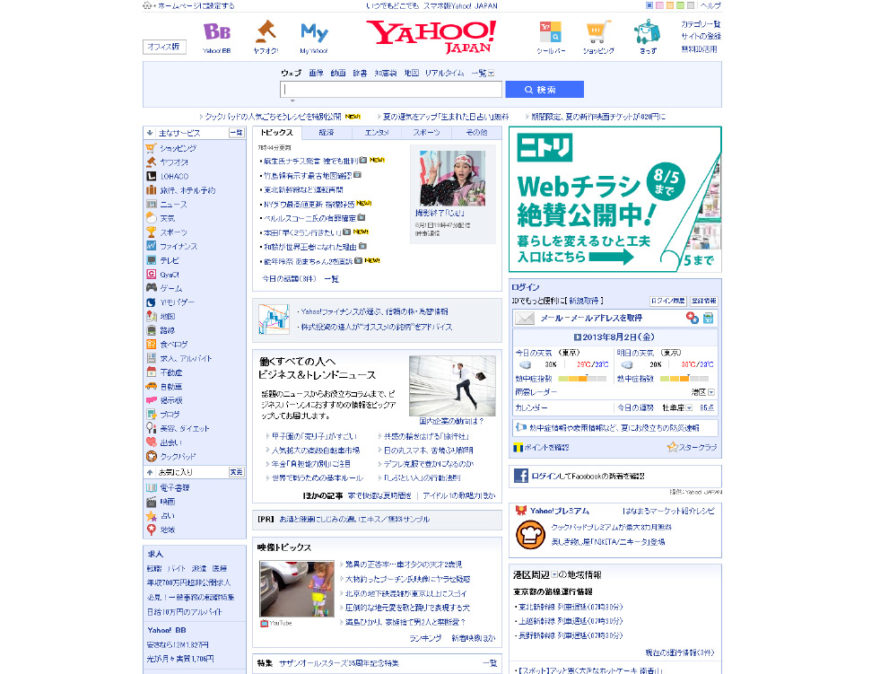Select the その他 news tab

click(x=476, y=132)
